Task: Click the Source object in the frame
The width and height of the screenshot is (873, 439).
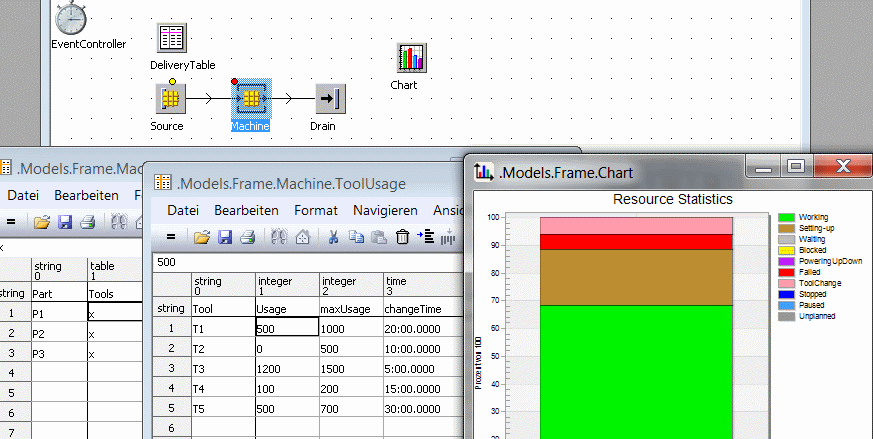Action: tap(171, 99)
